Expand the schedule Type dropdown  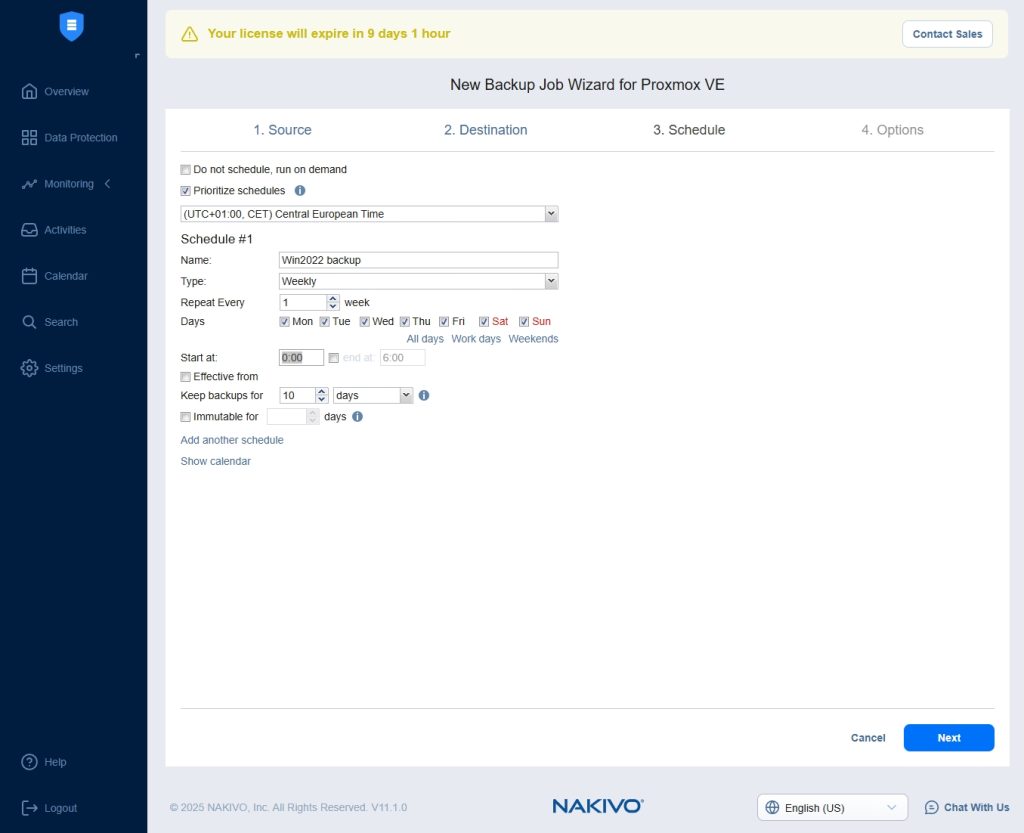[x=550, y=282]
